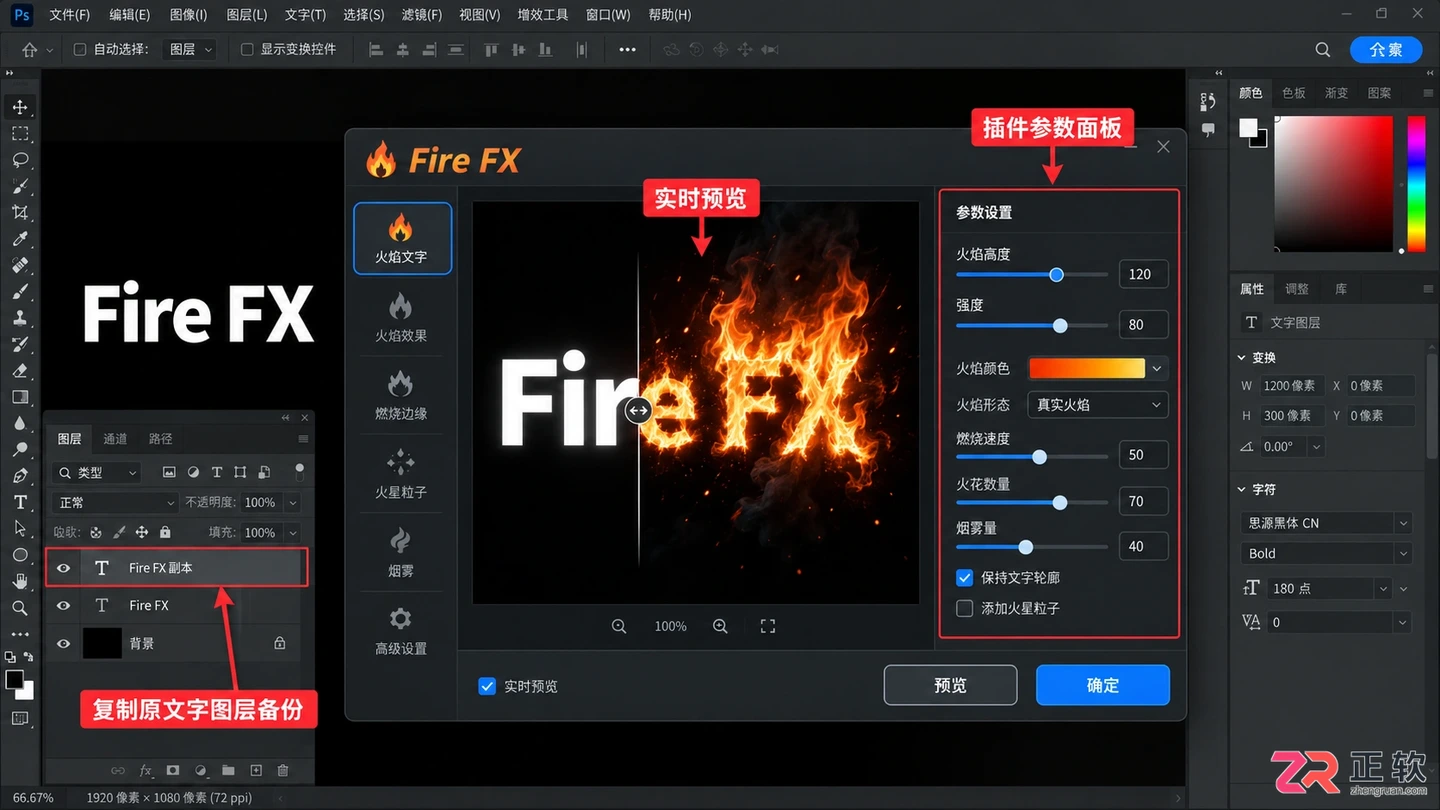This screenshot has height=810, width=1440.
Task: Toggle the 自动选择 checkbox
Action: coord(80,49)
